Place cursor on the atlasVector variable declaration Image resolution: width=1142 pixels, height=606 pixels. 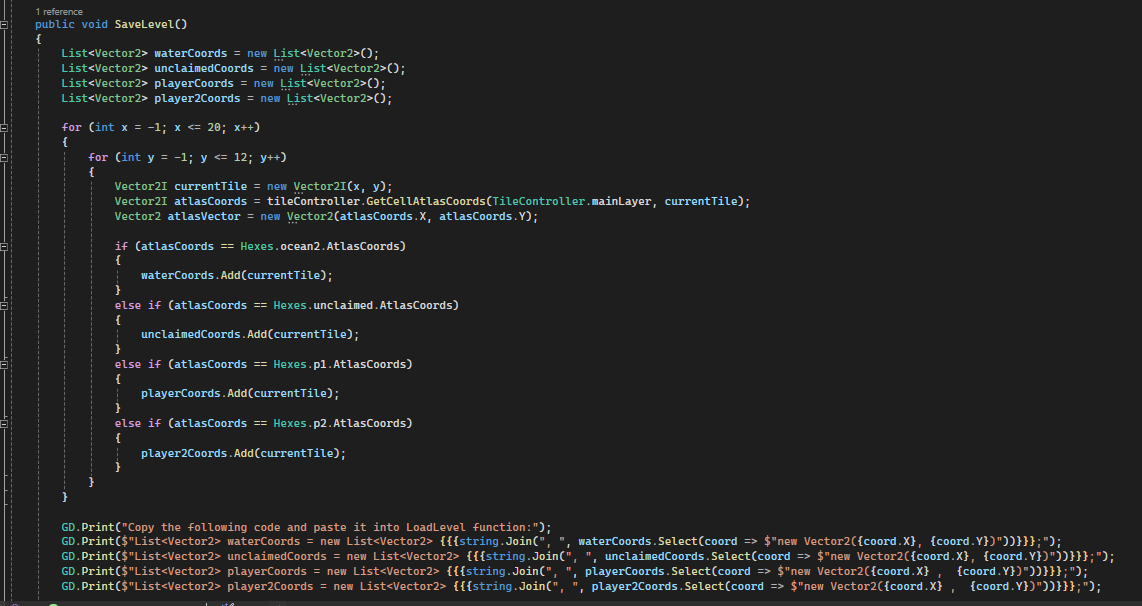(207, 216)
